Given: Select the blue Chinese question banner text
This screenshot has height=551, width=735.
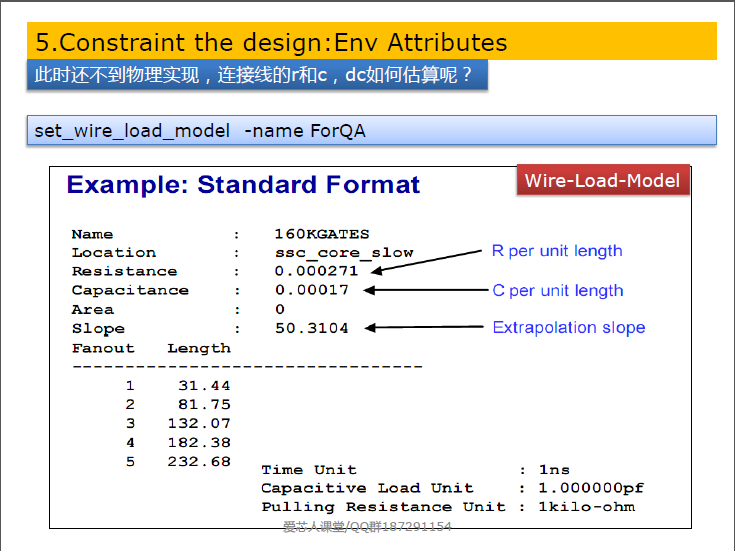Looking at the screenshot, I should (x=253, y=75).
